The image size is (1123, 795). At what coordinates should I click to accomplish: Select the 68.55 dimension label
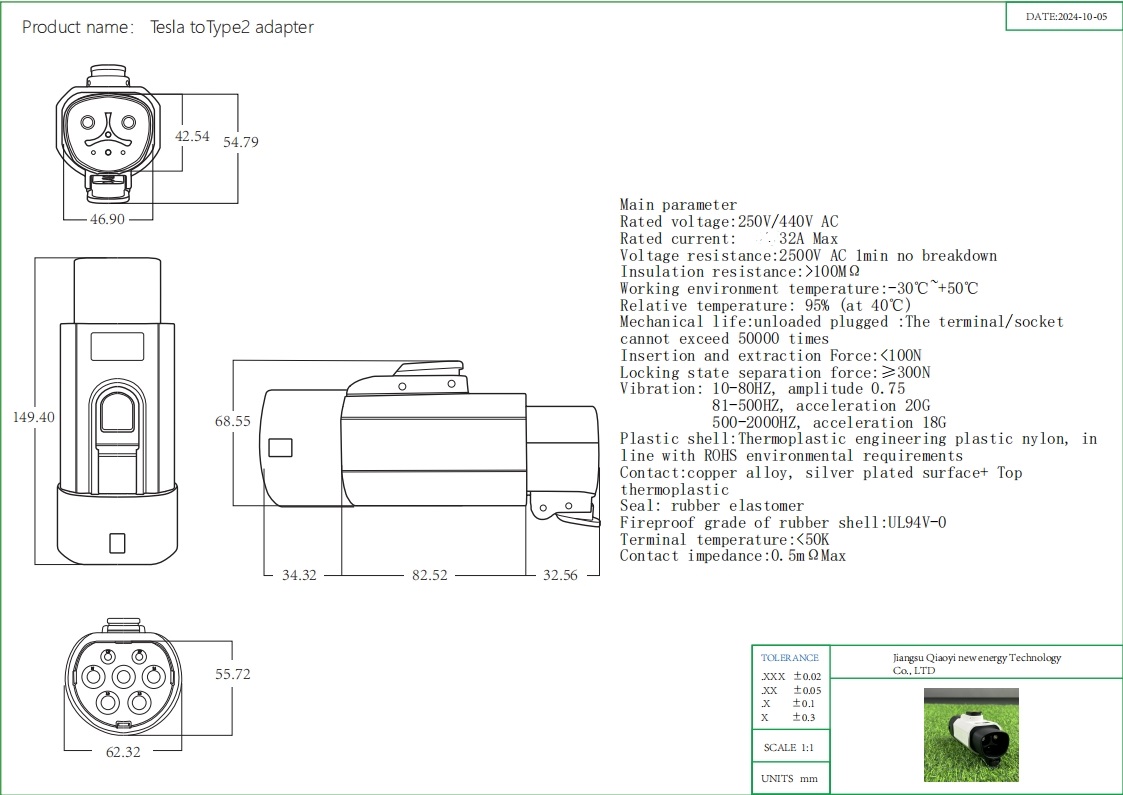point(232,422)
